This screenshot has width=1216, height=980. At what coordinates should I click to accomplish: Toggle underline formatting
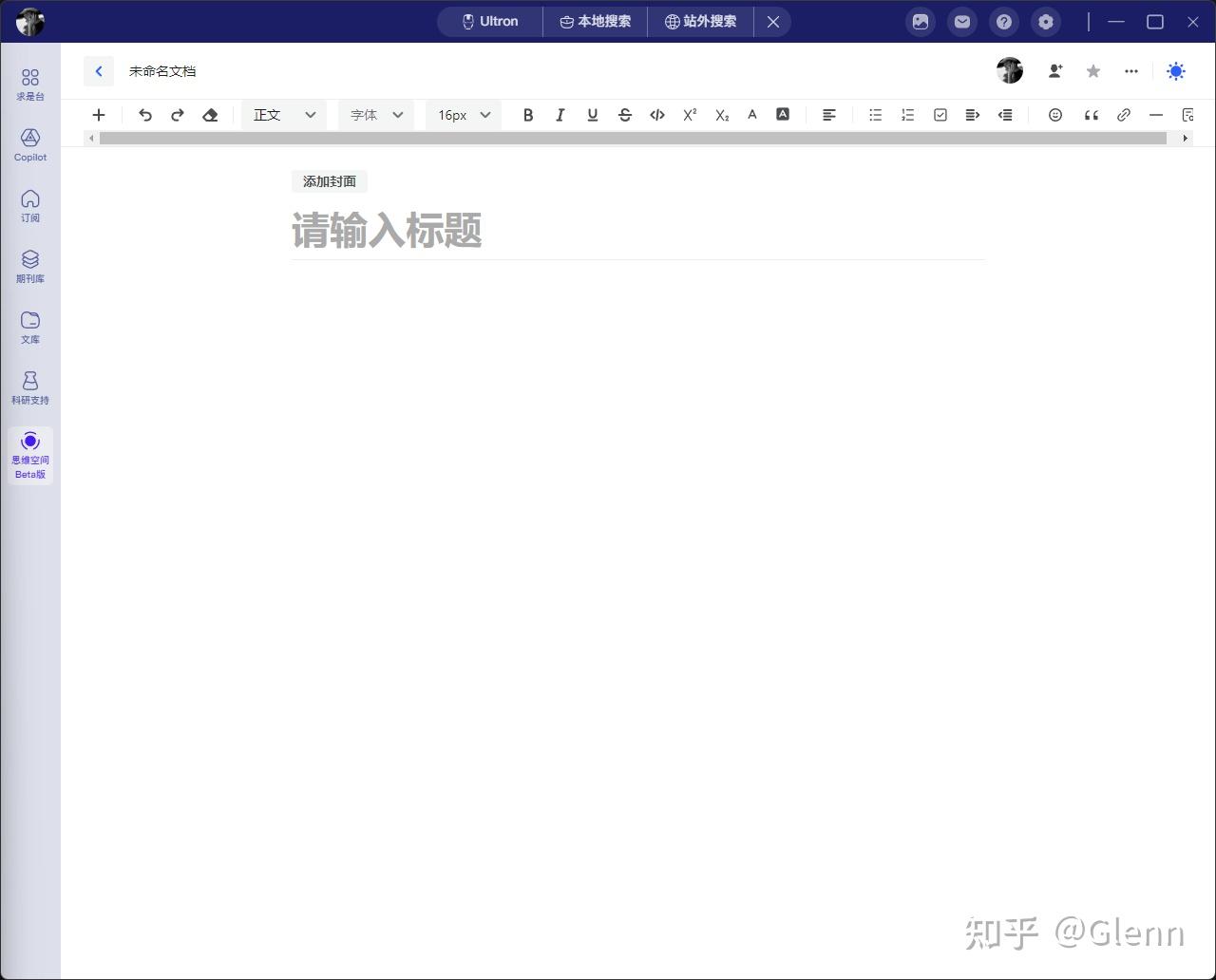pos(593,114)
